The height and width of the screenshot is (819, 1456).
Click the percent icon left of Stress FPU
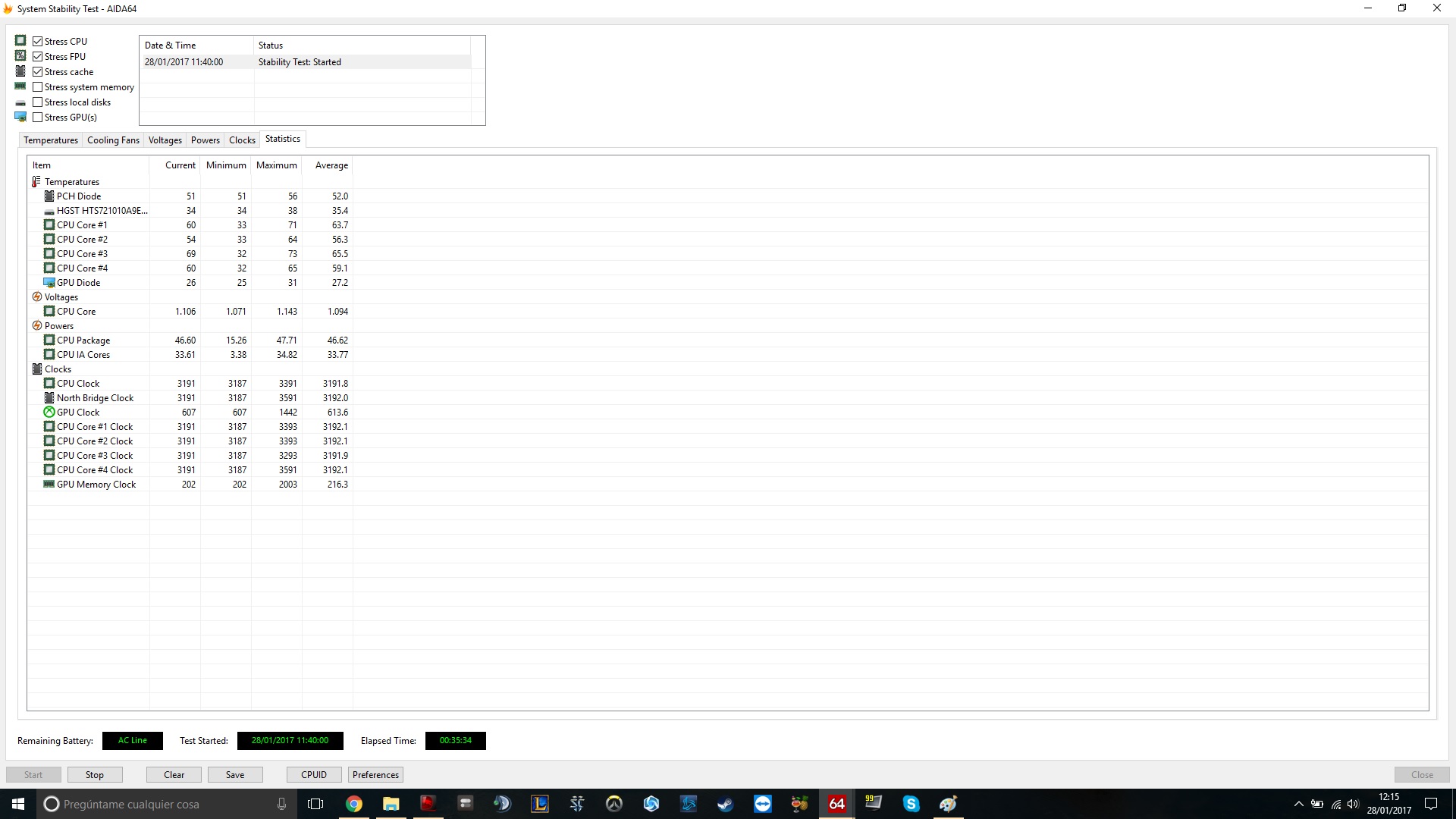pyautogui.click(x=20, y=56)
